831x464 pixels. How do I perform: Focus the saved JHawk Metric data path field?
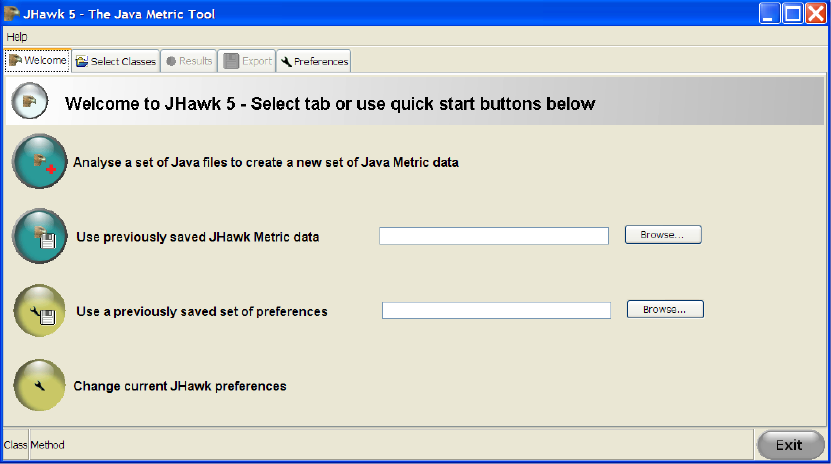494,236
